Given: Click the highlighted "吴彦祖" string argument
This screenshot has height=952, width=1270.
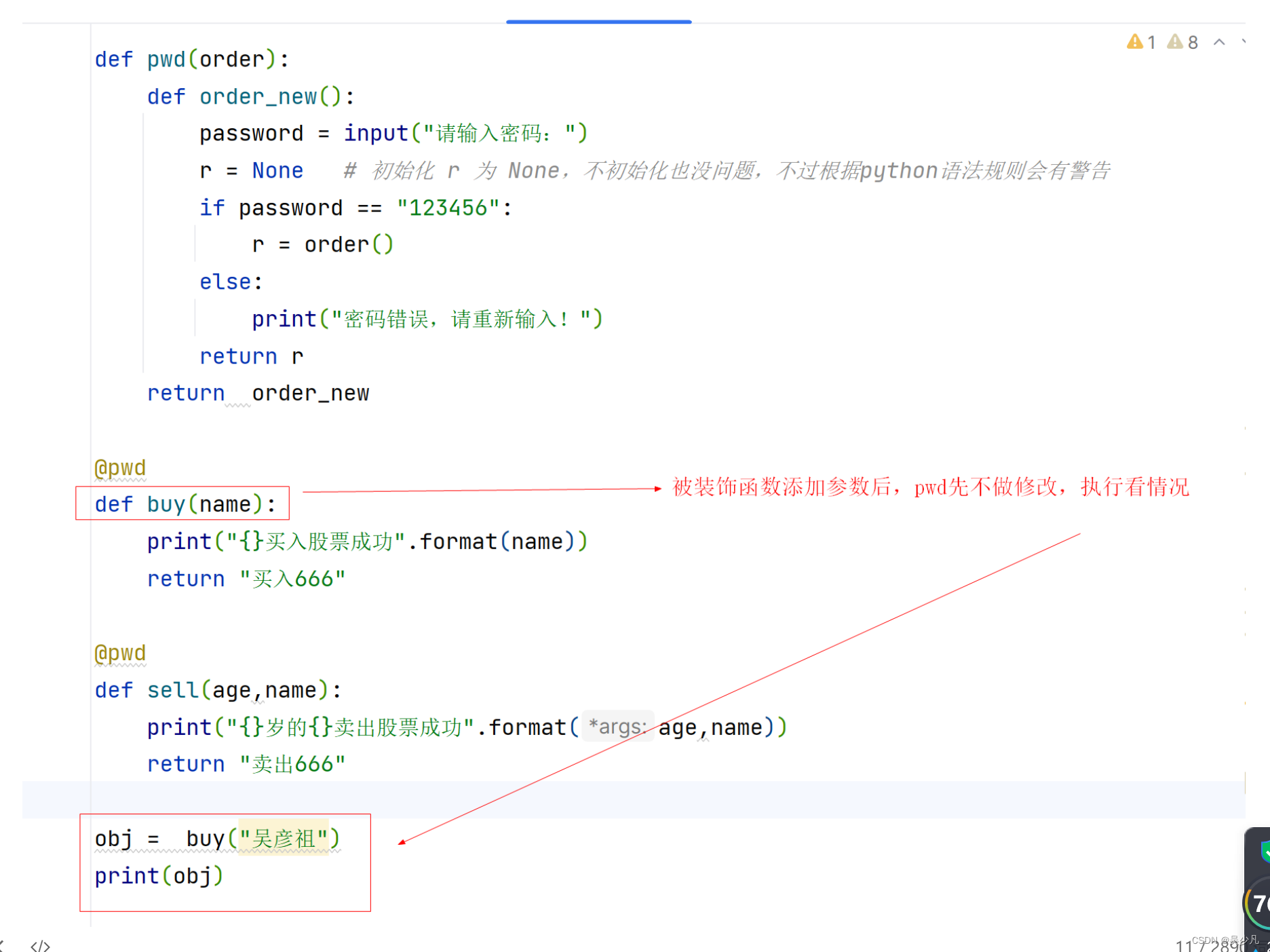Looking at the screenshot, I should (x=283, y=838).
